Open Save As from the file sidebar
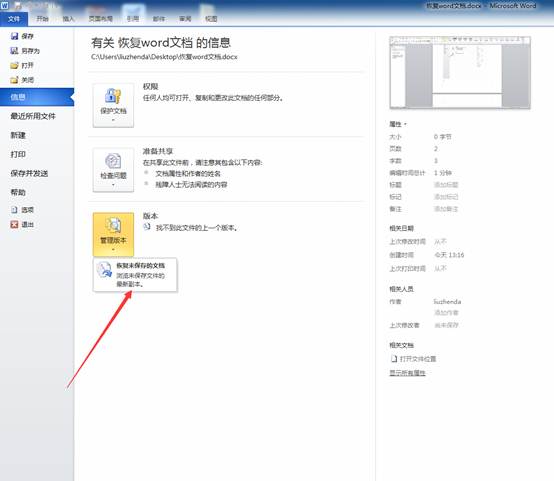Viewport: 554px width, 481px height. click(x=25, y=51)
